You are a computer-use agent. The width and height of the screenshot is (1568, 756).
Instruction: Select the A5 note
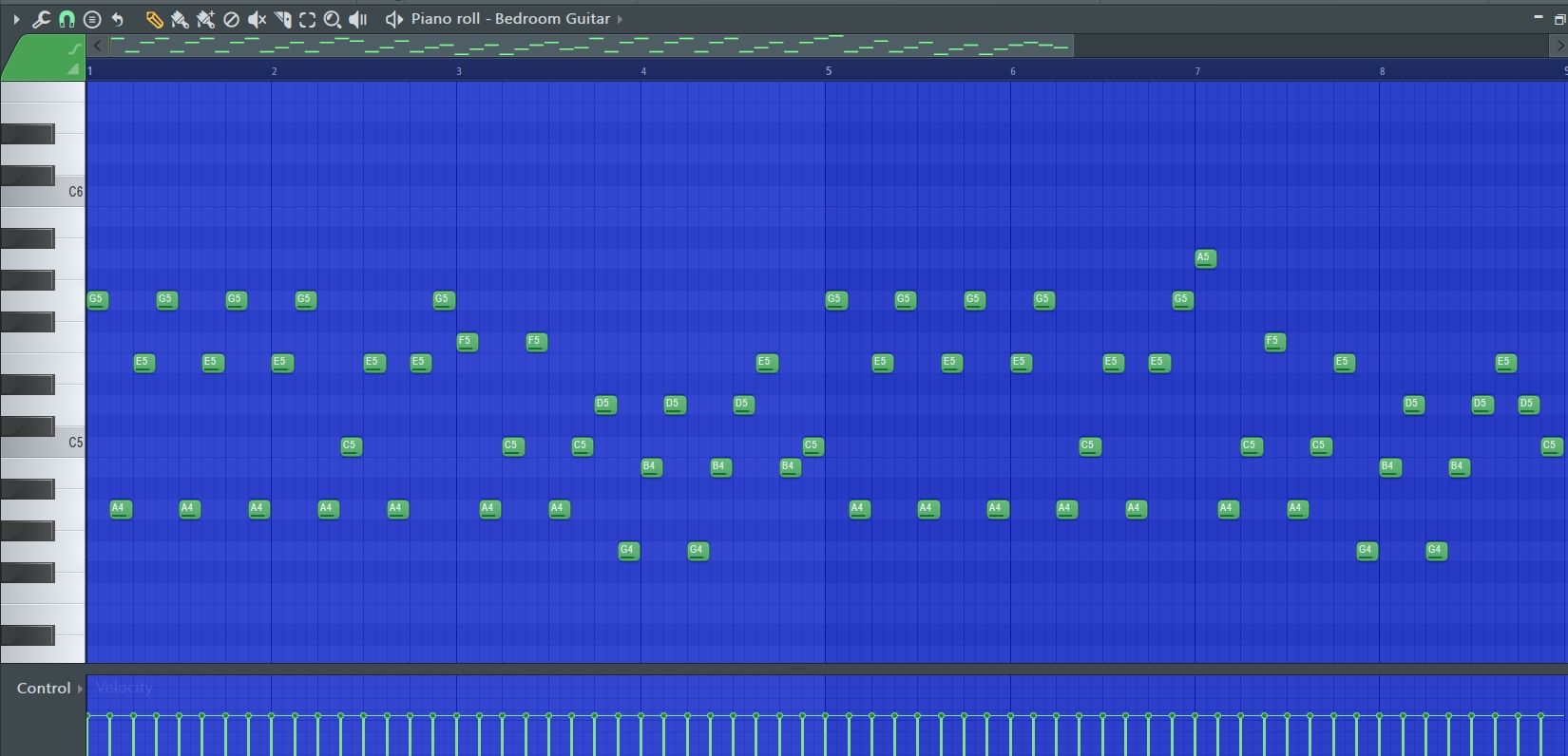click(x=1205, y=258)
